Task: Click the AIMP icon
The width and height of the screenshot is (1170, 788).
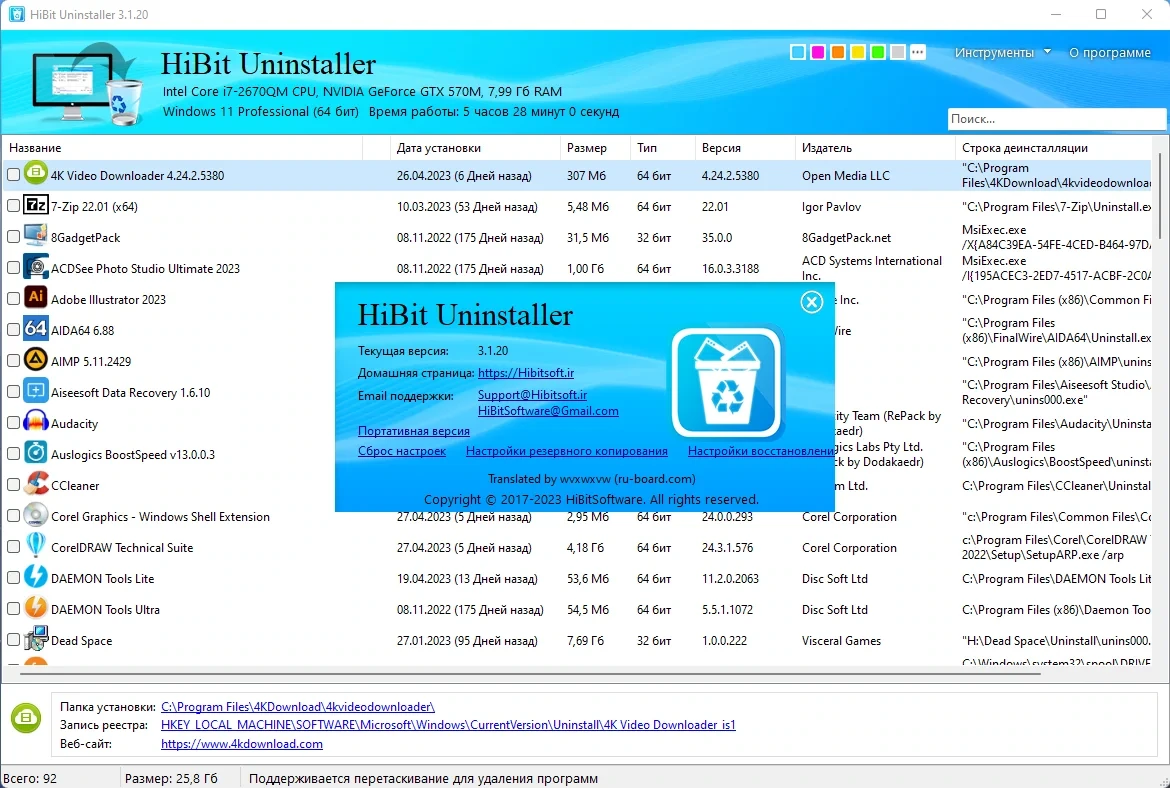Action: tap(35, 360)
